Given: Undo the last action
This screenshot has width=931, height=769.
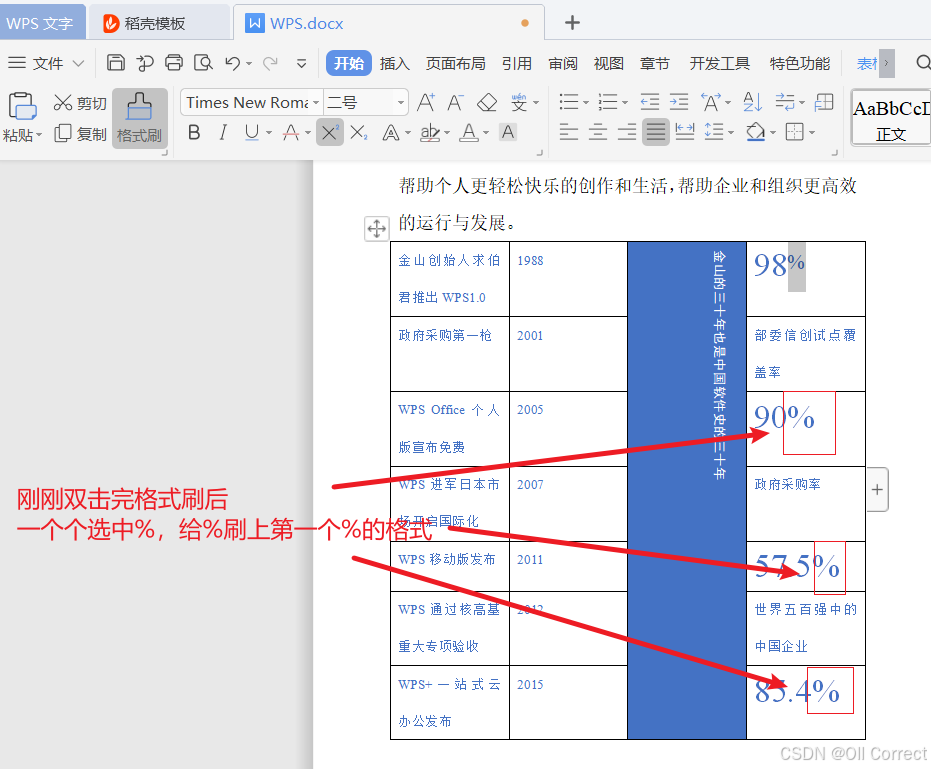Looking at the screenshot, I should (x=233, y=62).
